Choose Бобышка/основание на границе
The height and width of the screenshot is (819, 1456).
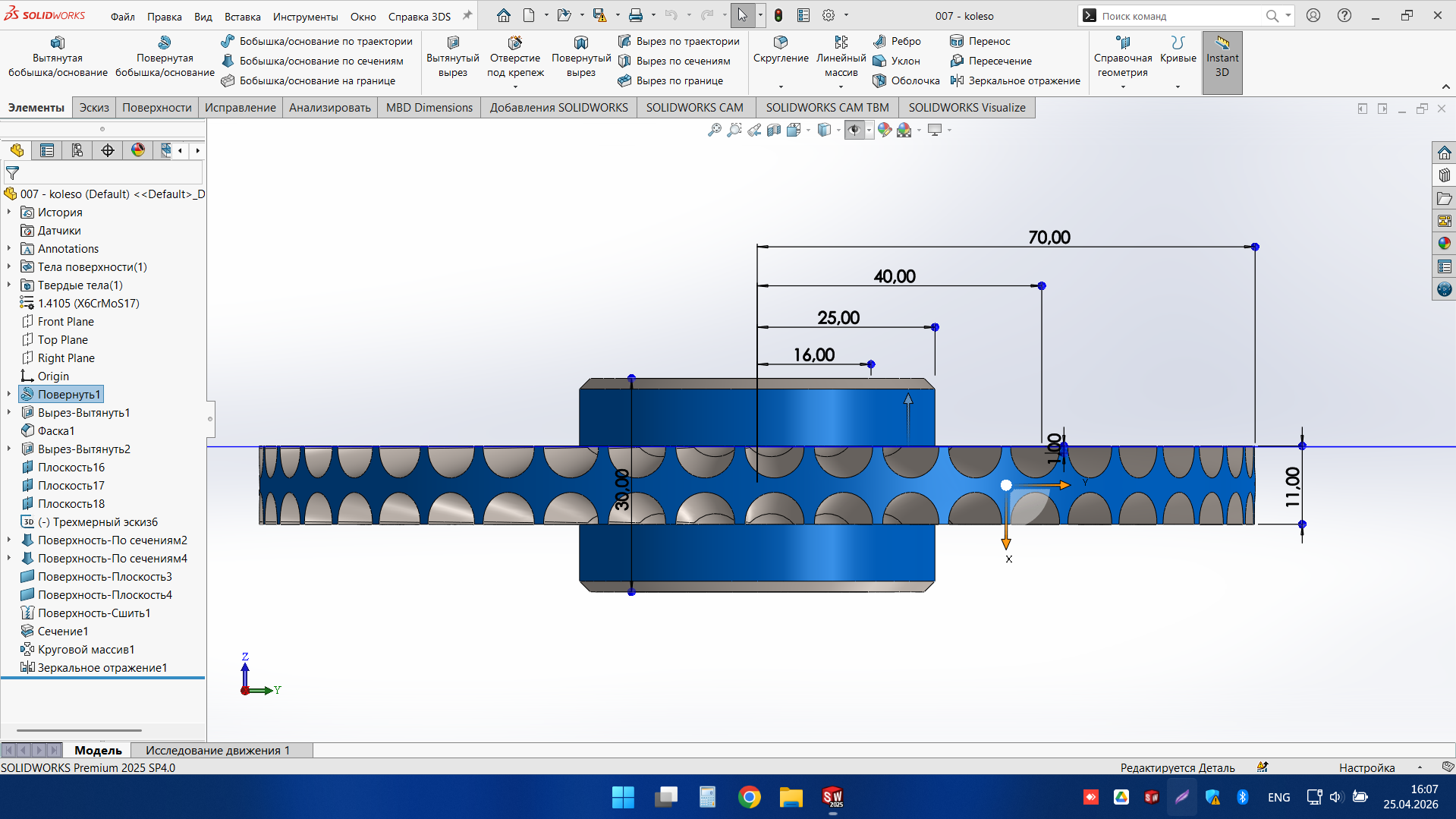coord(309,80)
